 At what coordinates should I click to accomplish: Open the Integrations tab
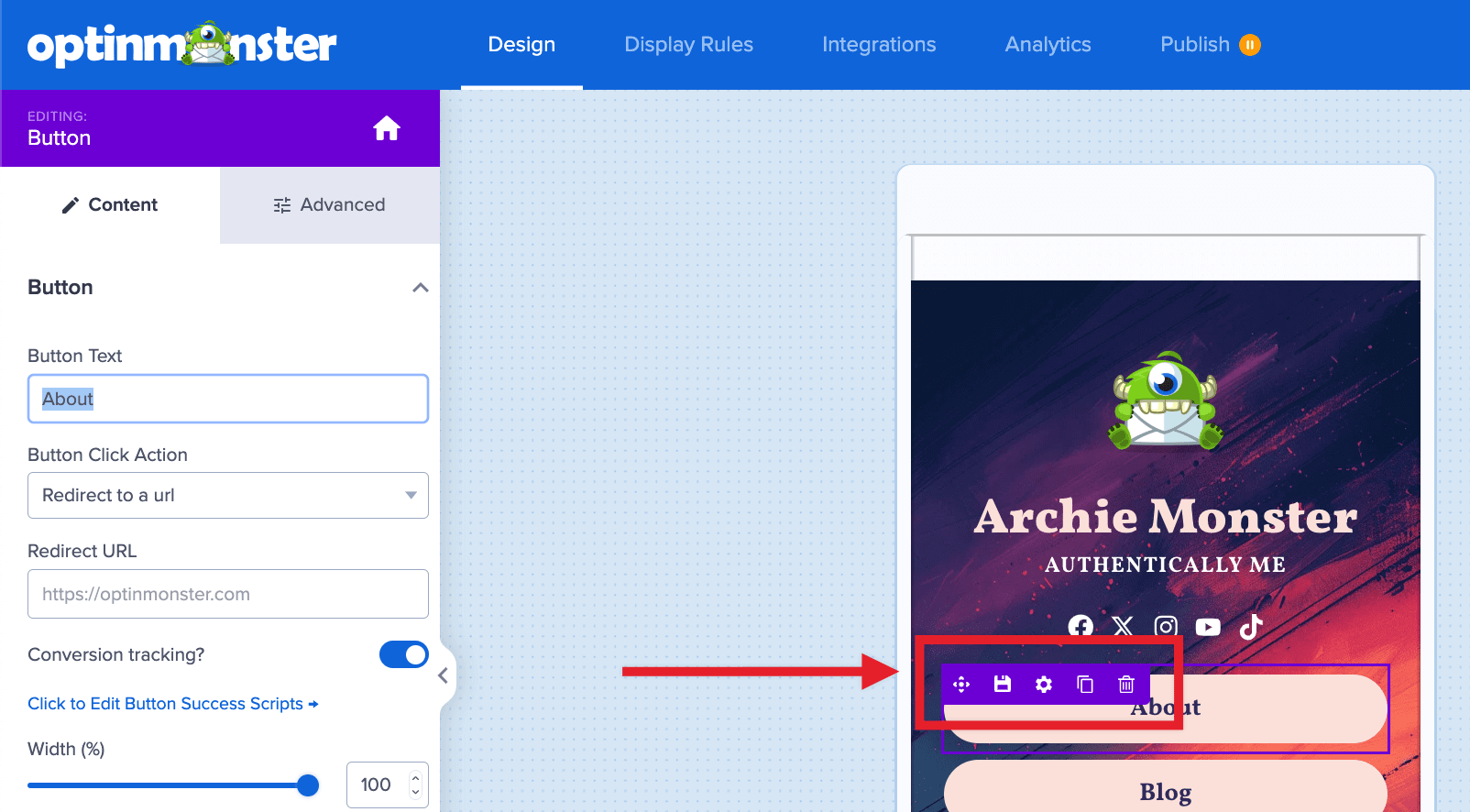click(x=879, y=44)
